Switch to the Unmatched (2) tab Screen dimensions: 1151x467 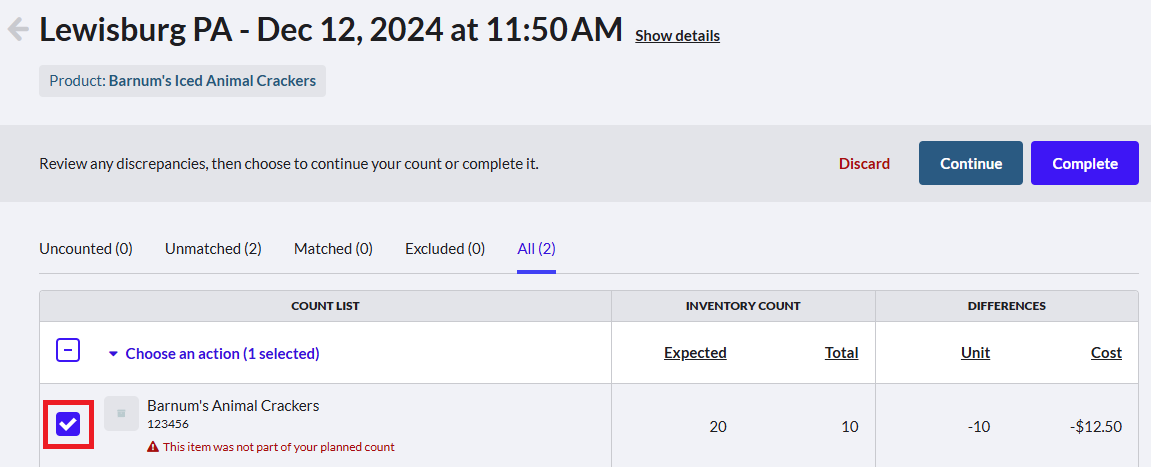[213, 249]
